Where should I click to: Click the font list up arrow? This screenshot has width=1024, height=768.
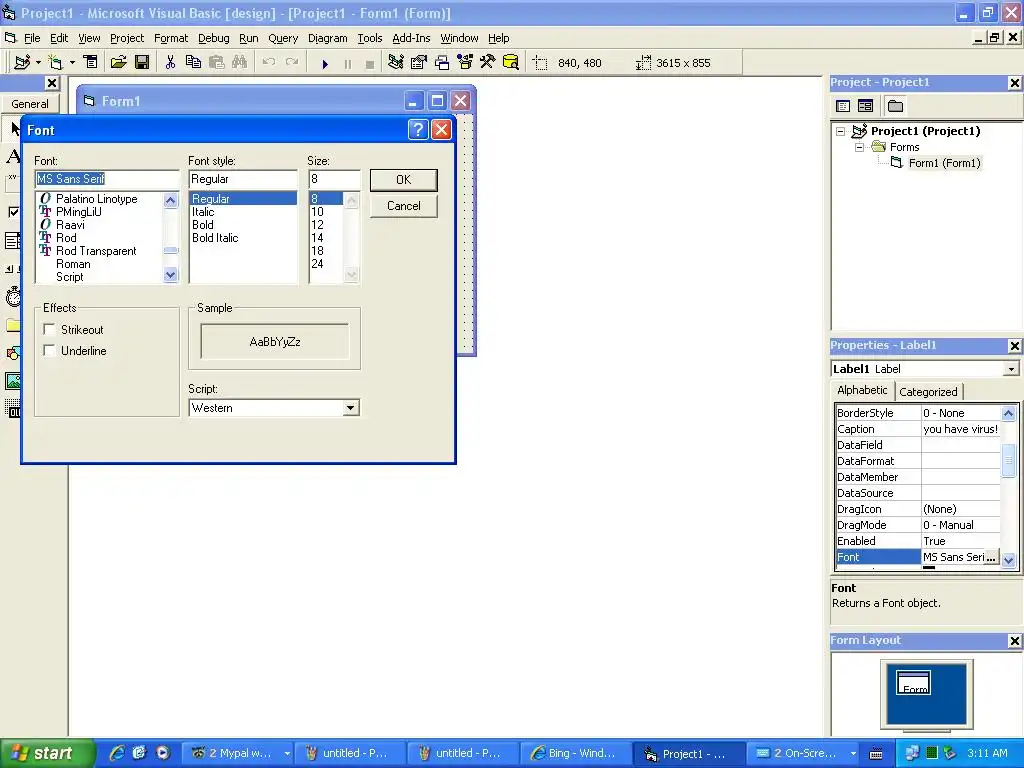(x=170, y=200)
